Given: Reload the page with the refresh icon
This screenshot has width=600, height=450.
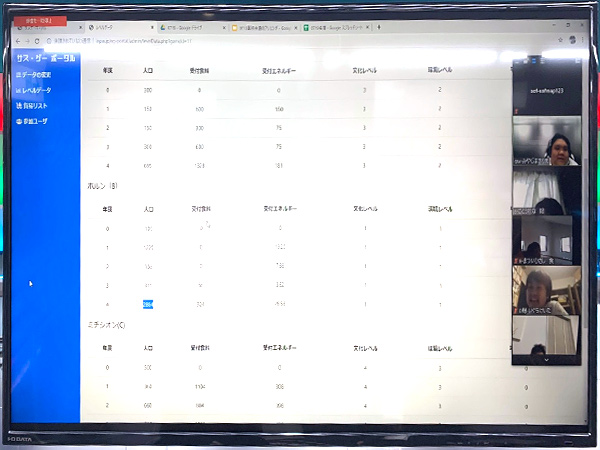Looking at the screenshot, I should point(37,41).
